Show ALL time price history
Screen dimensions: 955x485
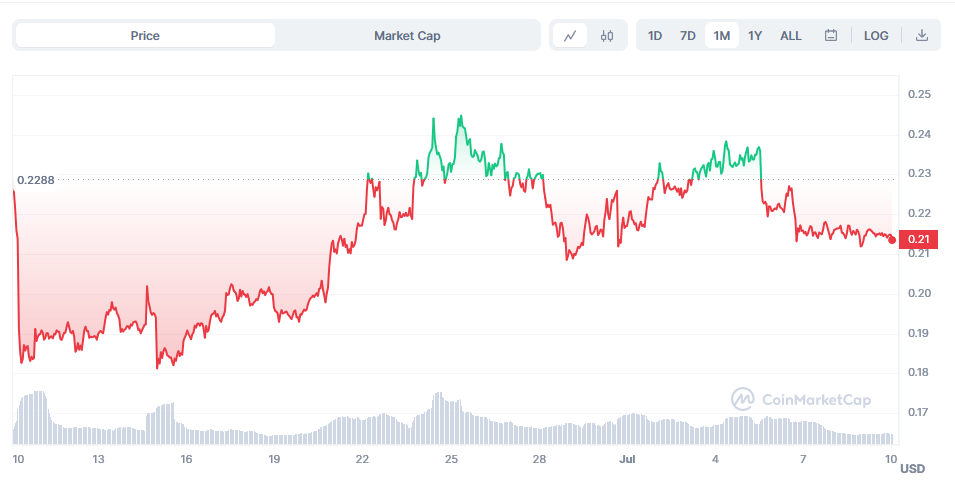click(791, 36)
